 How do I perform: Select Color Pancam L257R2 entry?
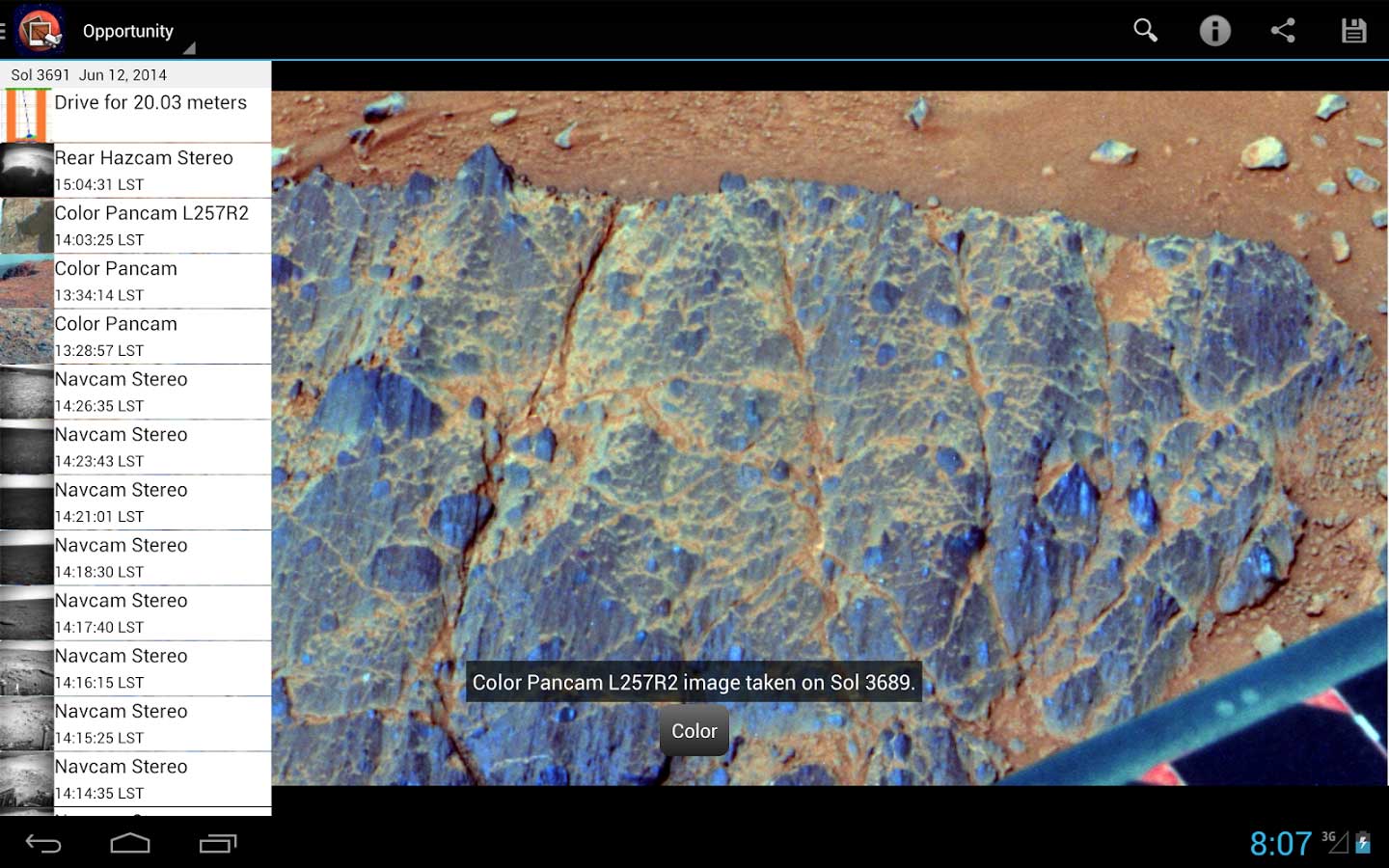point(135,226)
